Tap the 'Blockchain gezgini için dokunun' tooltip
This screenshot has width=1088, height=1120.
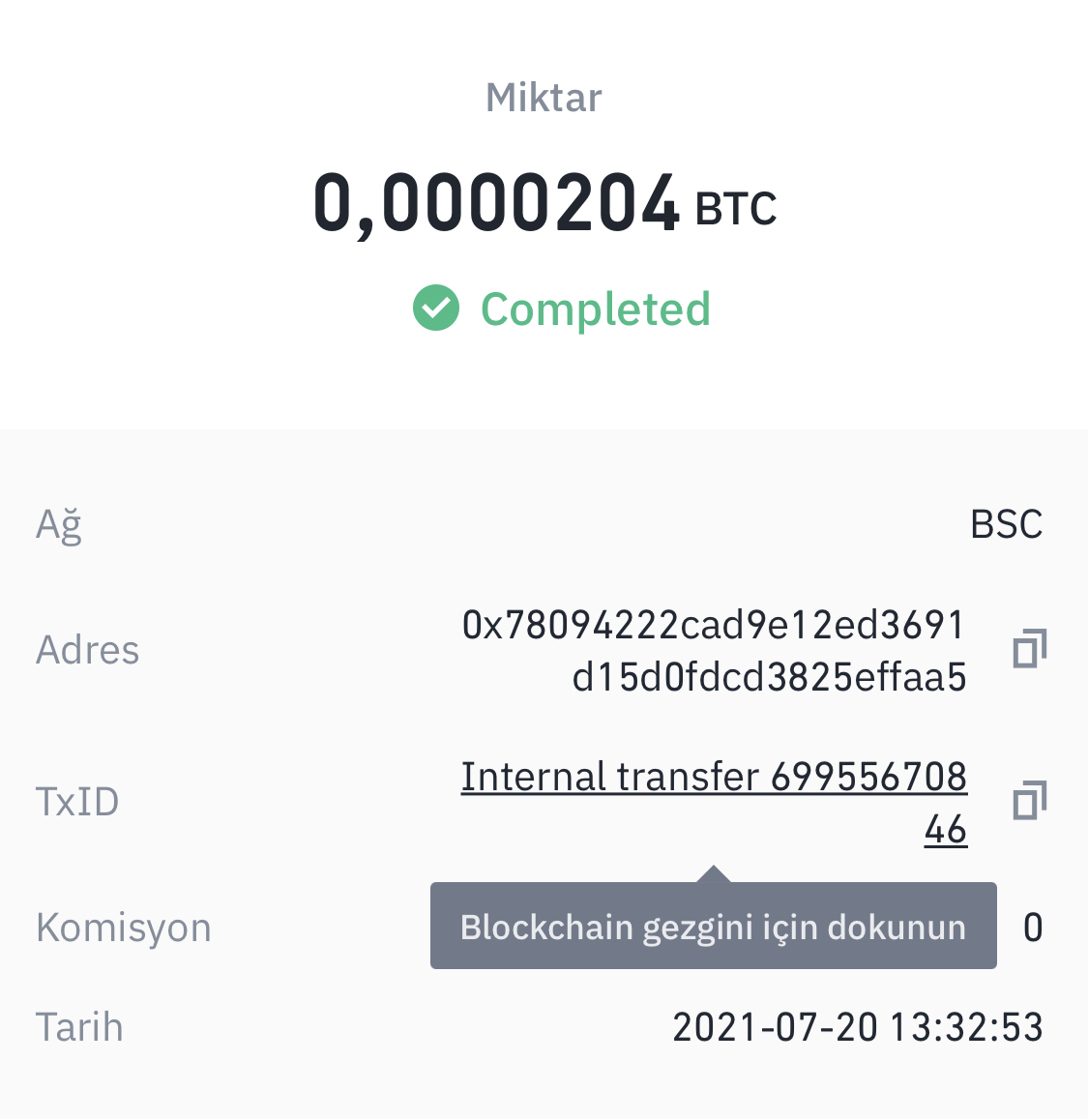click(x=713, y=926)
